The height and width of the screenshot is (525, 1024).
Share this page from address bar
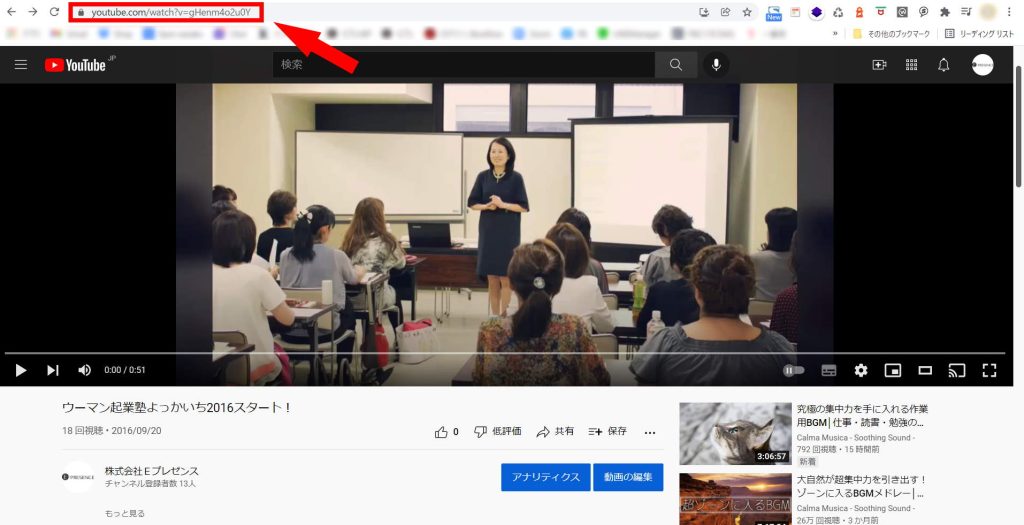726,12
